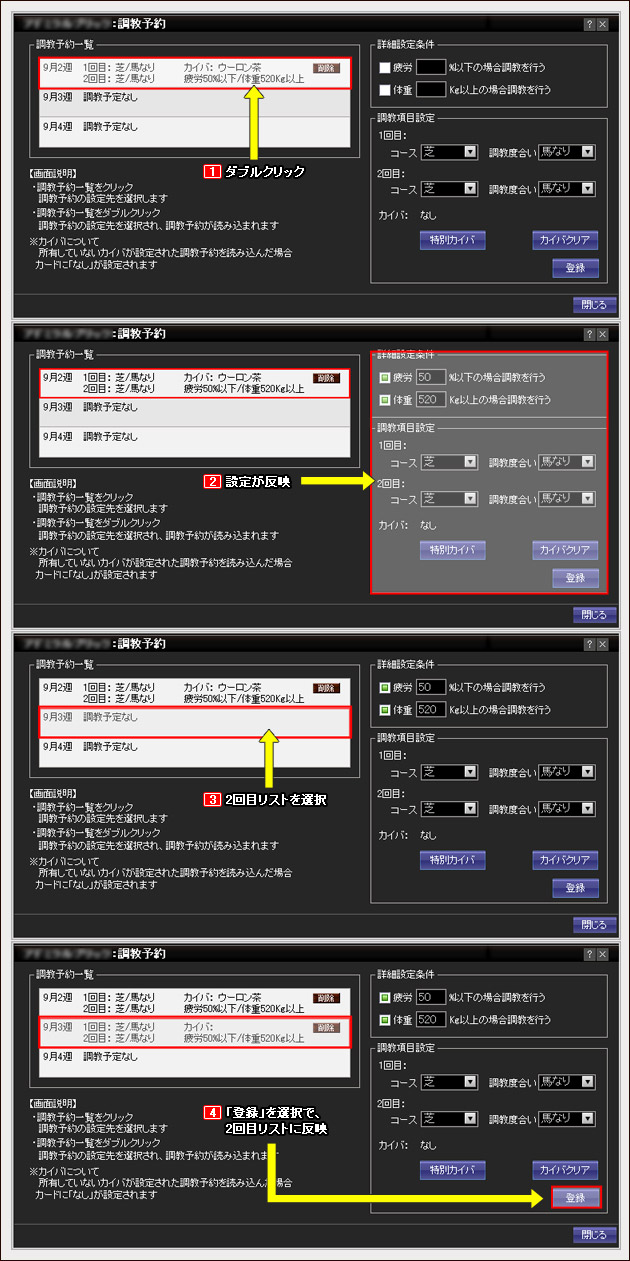Viewport: 630px width, 1261px height.
Task: Enable the unchecked 体重 checkbox in step 1 dialog
Action: (x=385, y=90)
